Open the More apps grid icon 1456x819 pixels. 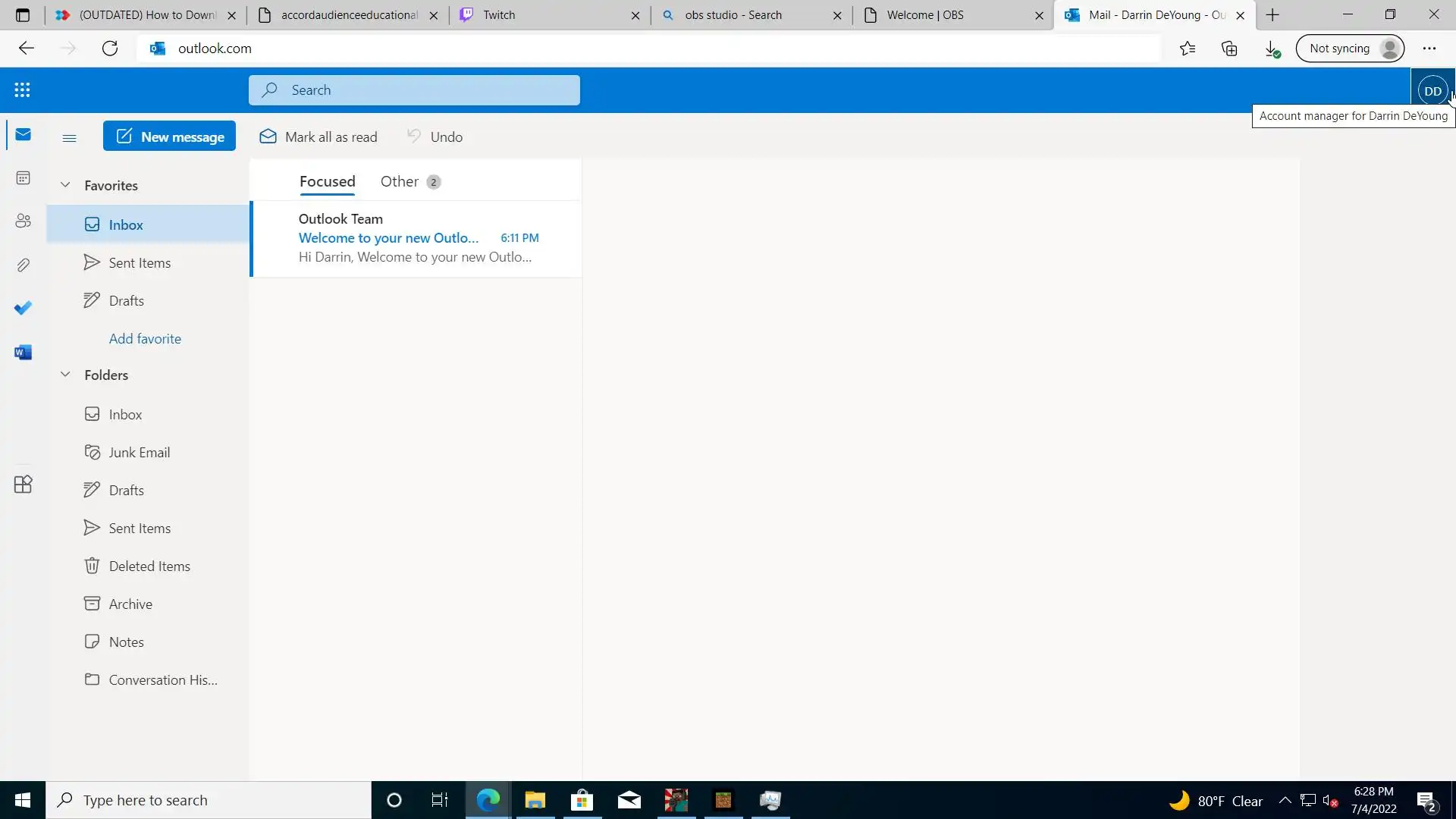[x=23, y=485]
